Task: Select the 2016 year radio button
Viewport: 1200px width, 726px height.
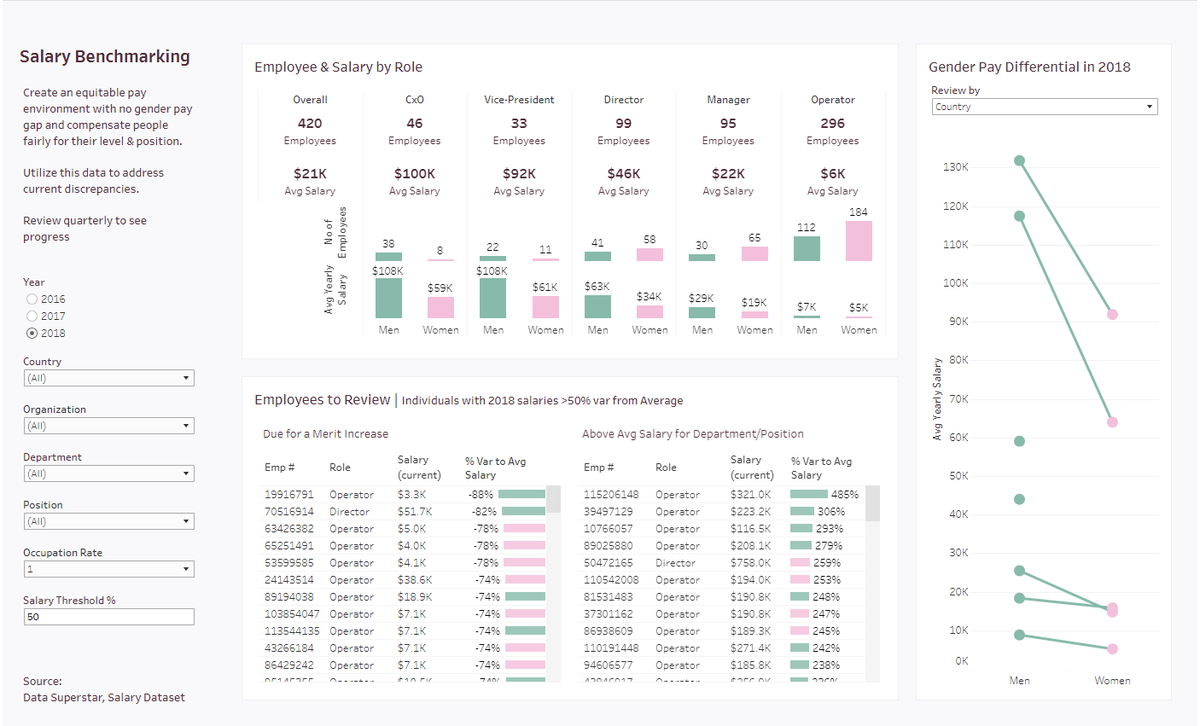Action: (x=32, y=299)
